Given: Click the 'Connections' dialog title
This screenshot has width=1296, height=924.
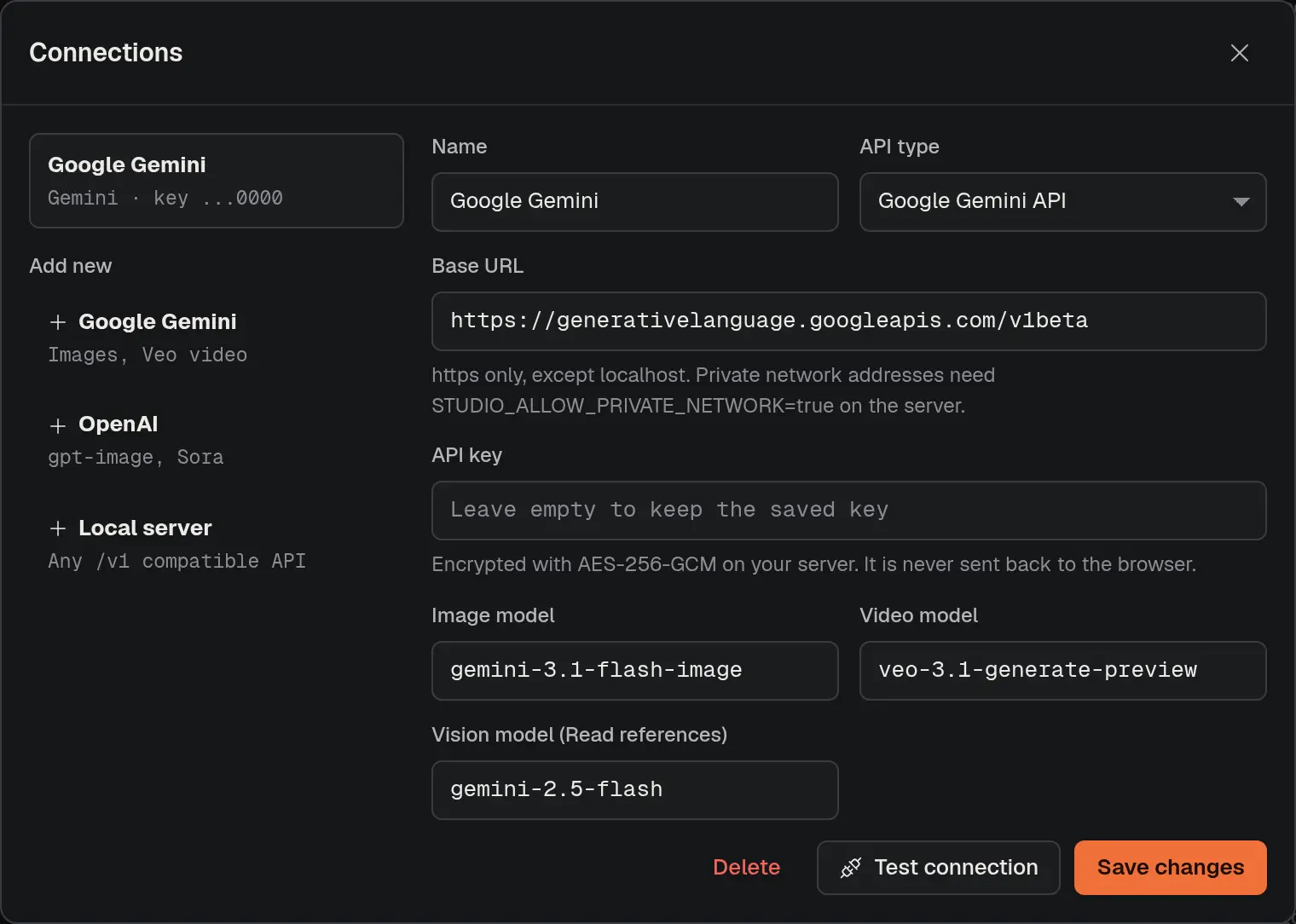Looking at the screenshot, I should click(106, 53).
